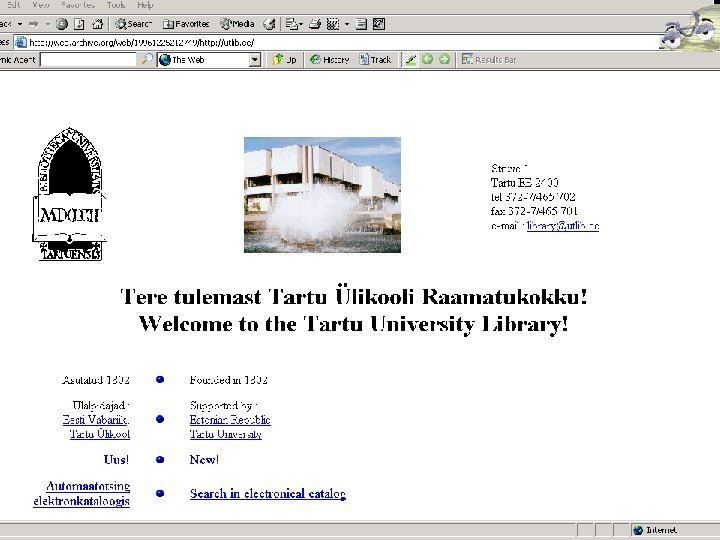
Task: Click the highlighter pen icon
Action: tap(411, 60)
